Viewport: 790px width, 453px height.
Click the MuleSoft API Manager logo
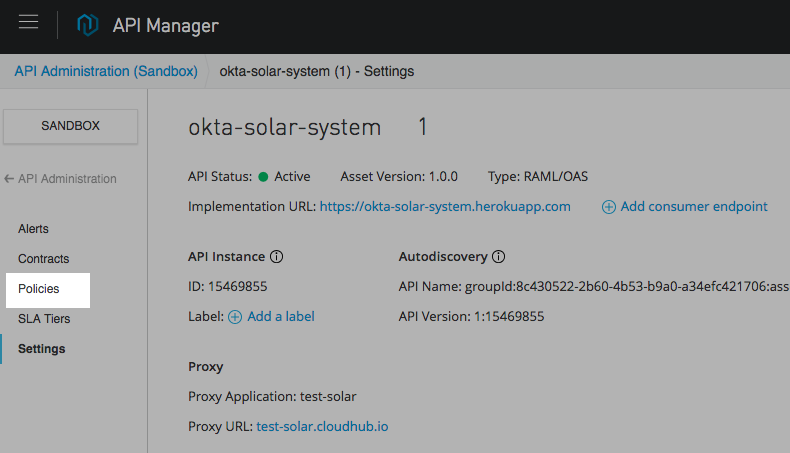88,25
